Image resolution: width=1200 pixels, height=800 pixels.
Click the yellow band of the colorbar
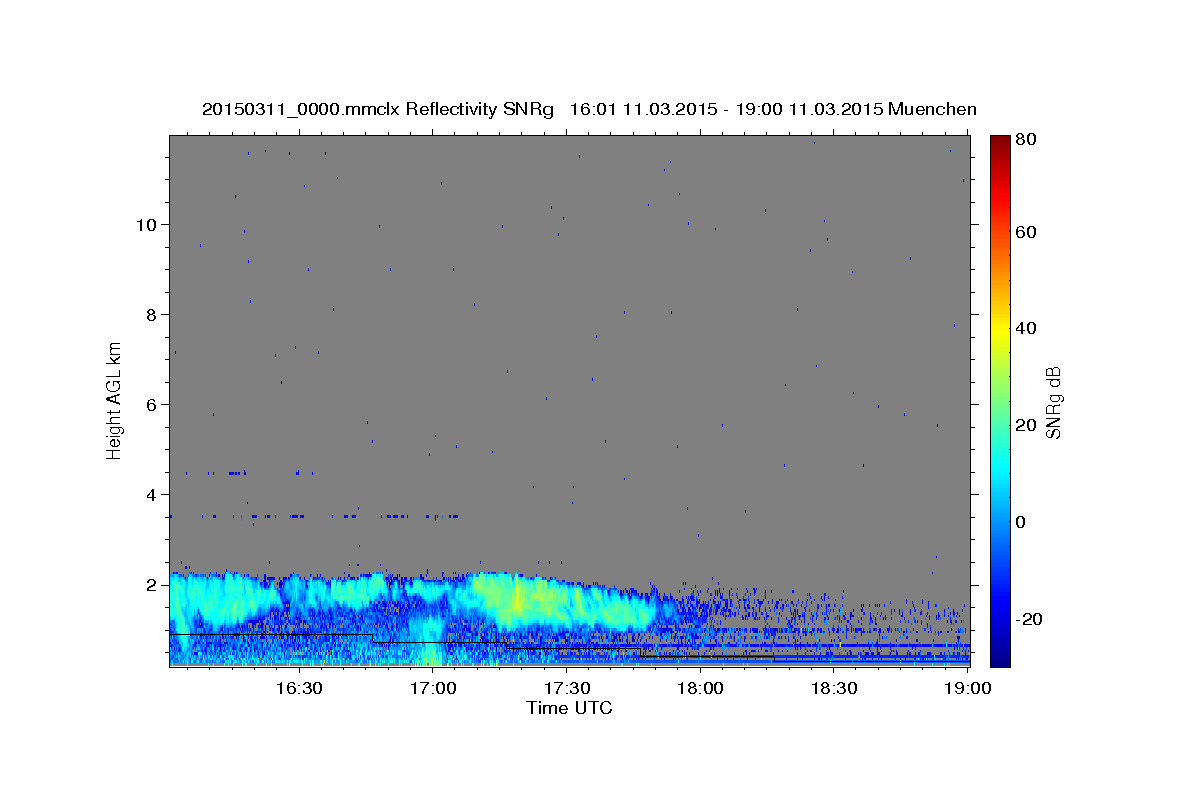(x=999, y=330)
